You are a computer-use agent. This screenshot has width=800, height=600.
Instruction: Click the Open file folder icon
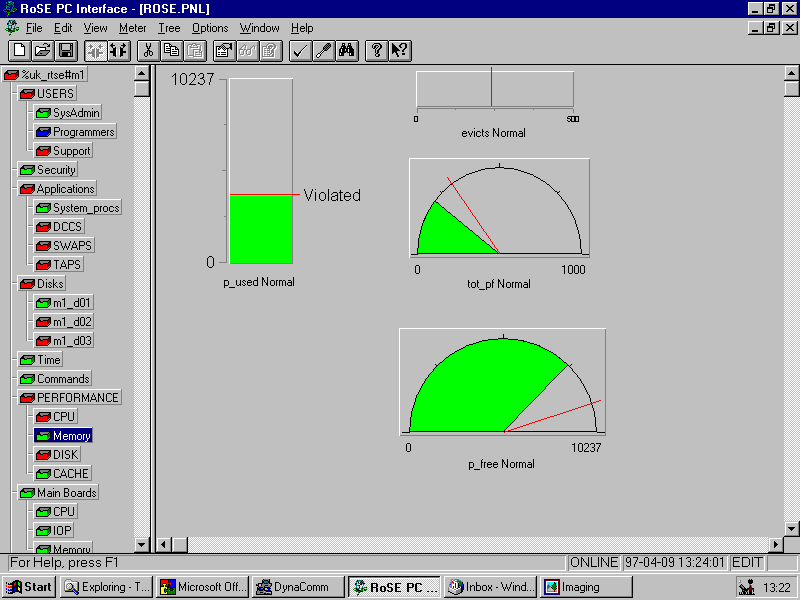42,50
